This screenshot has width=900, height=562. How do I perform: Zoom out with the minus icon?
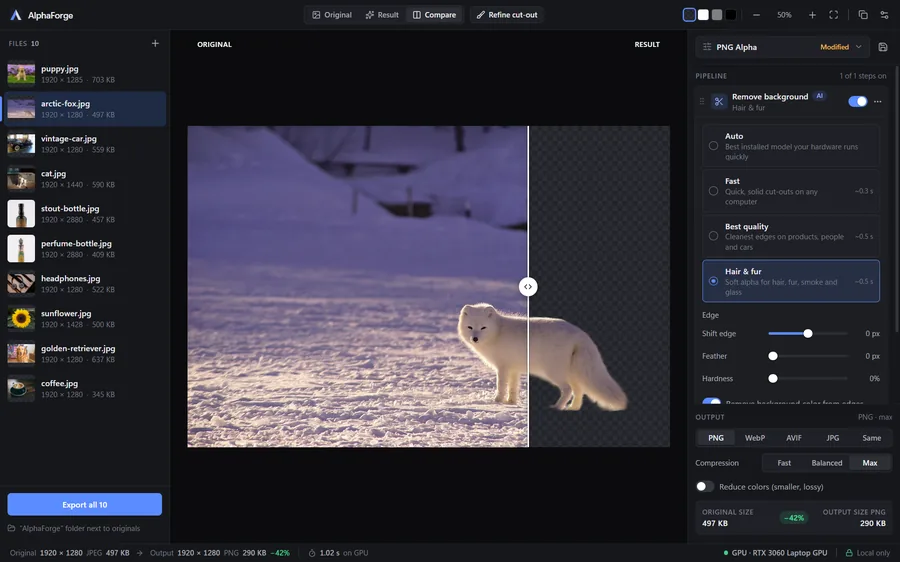[757, 15]
